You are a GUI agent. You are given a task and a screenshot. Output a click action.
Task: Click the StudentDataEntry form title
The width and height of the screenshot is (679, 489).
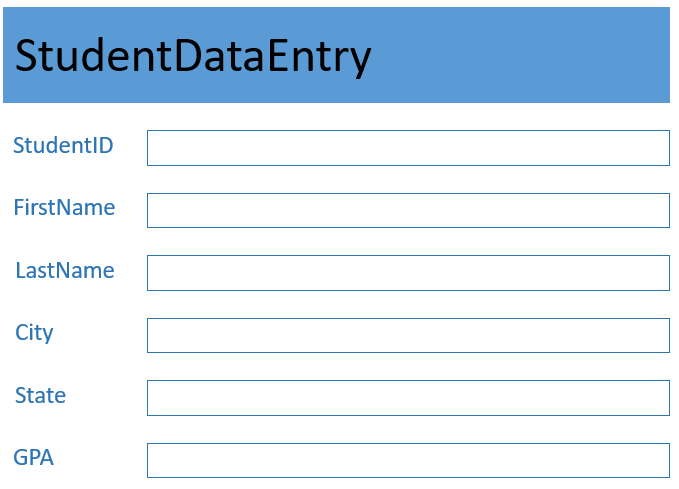coord(193,57)
